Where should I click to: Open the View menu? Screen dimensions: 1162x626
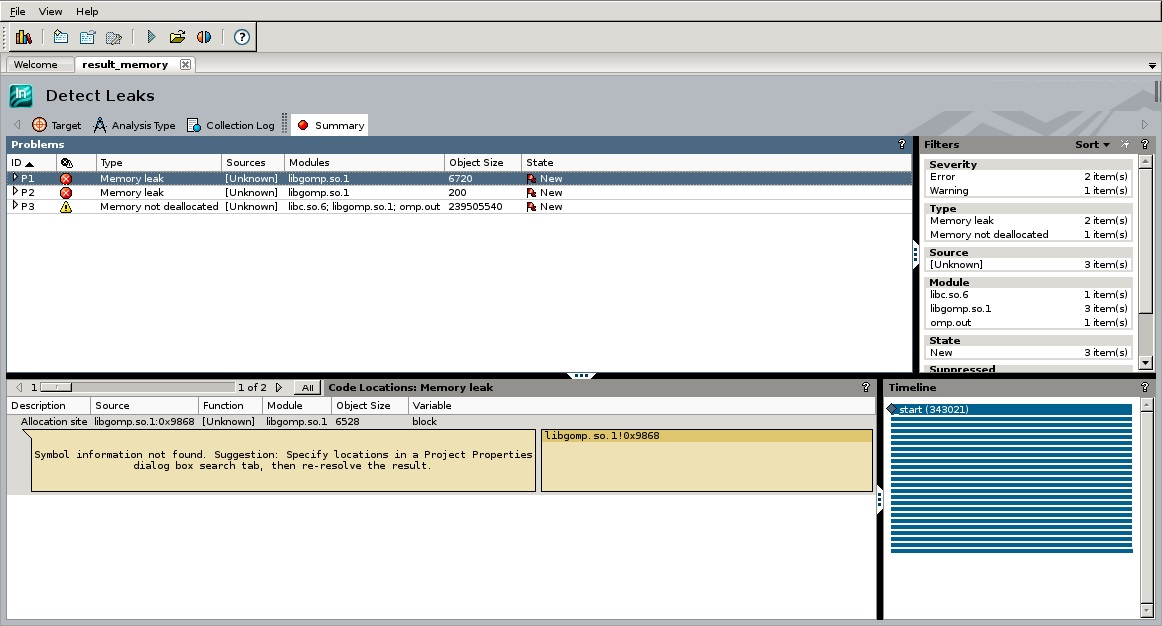tap(50, 11)
